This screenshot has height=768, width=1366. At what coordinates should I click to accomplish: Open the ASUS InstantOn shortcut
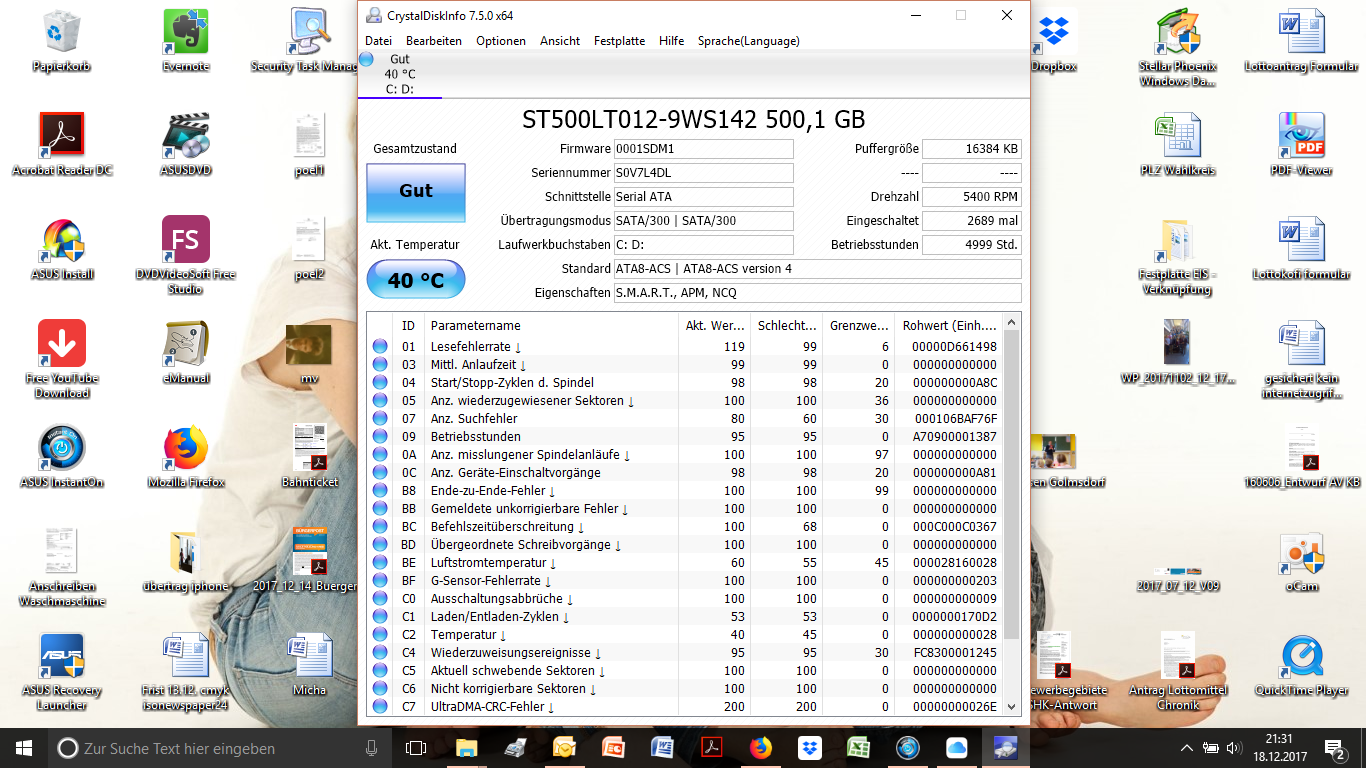pos(62,456)
